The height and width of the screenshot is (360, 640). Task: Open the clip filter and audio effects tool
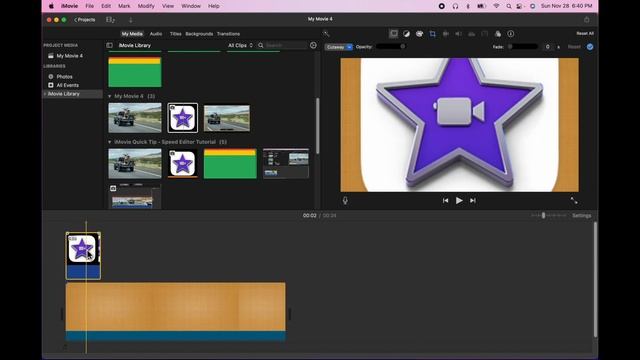pyautogui.click(x=498, y=34)
